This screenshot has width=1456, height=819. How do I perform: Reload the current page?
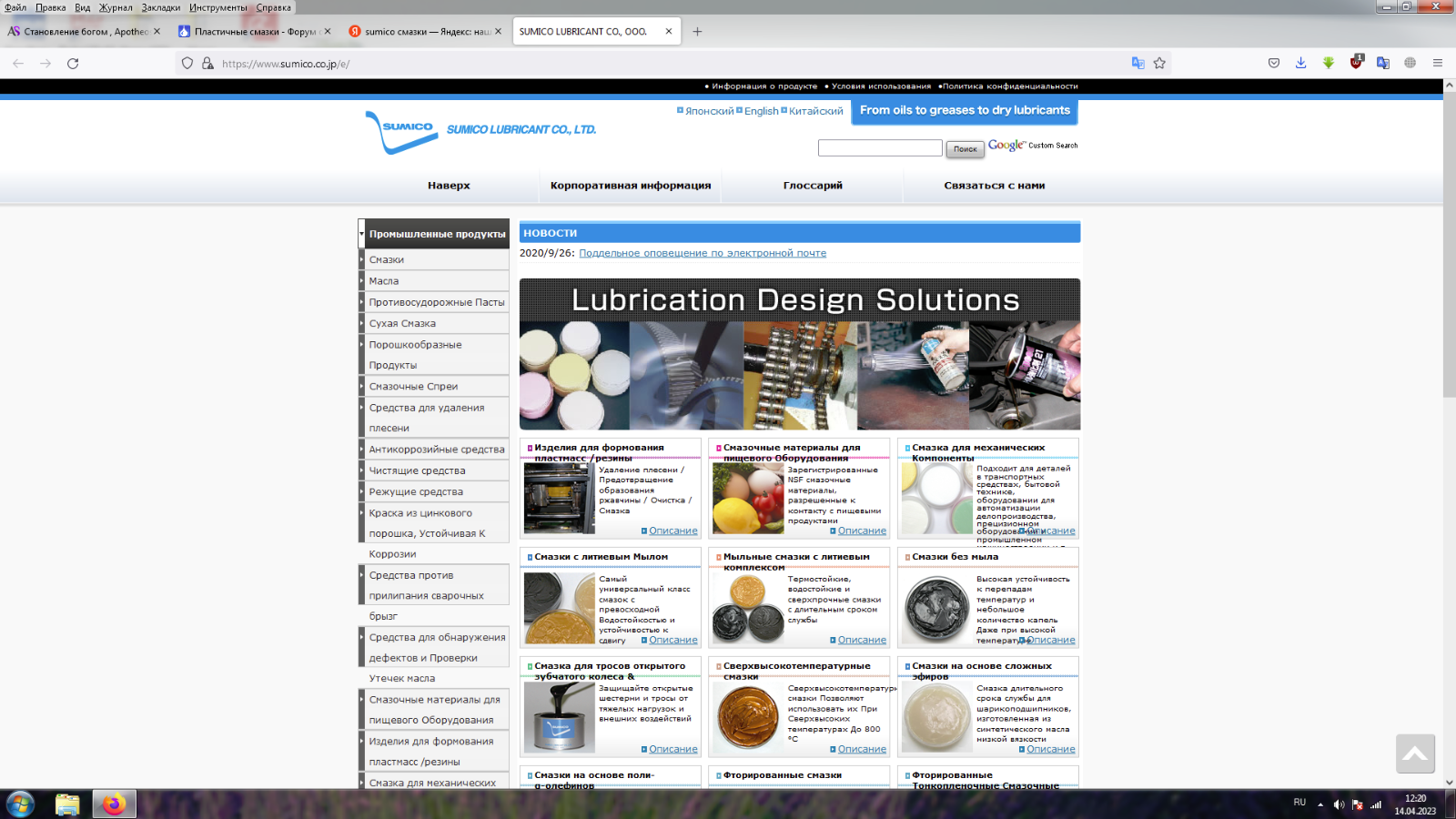[x=73, y=64]
